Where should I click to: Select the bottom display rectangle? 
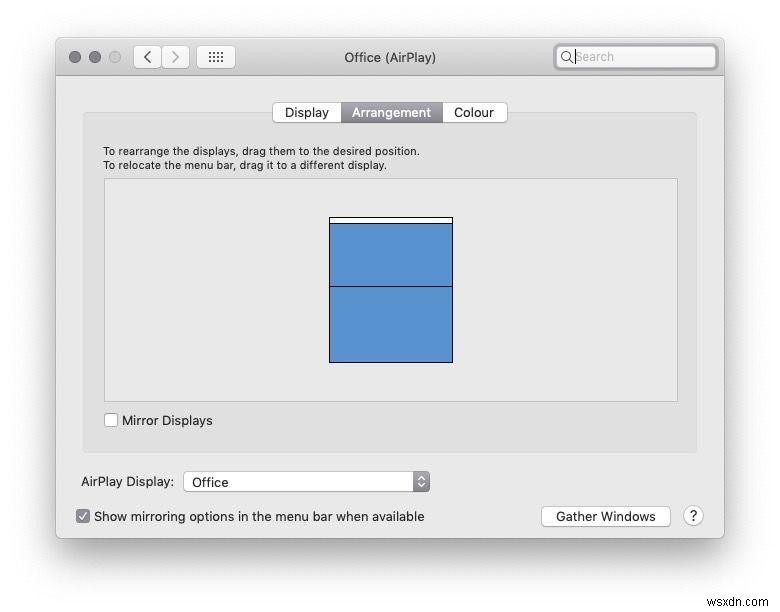tap(391, 324)
